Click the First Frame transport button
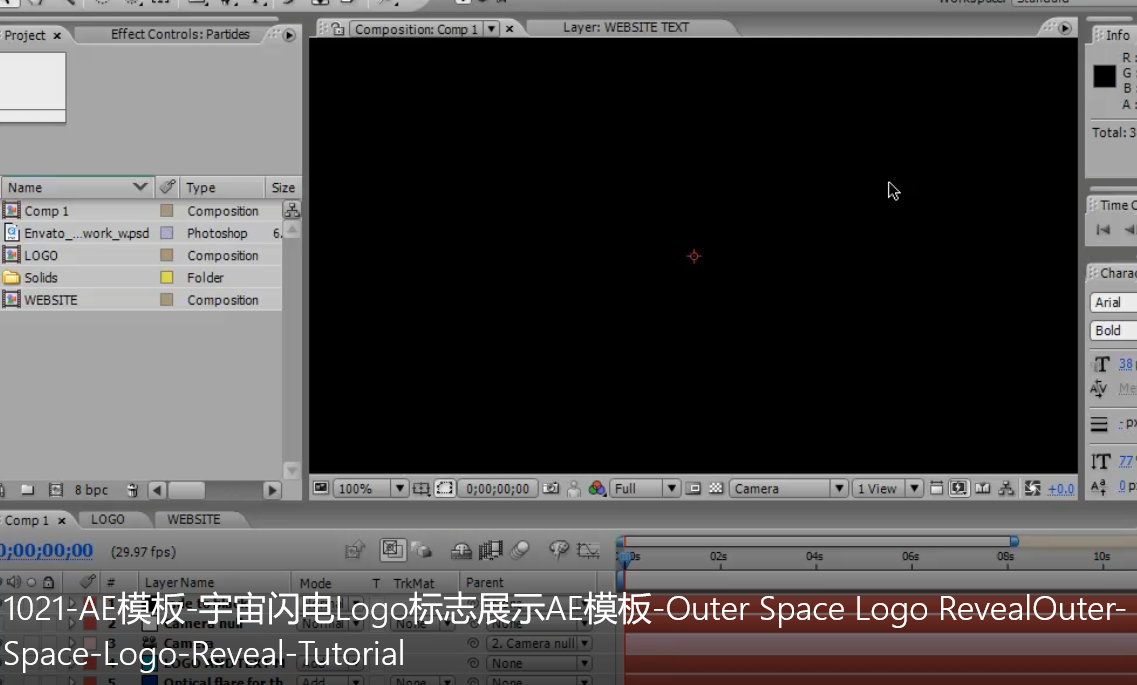1137x685 pixels. 1103,230
